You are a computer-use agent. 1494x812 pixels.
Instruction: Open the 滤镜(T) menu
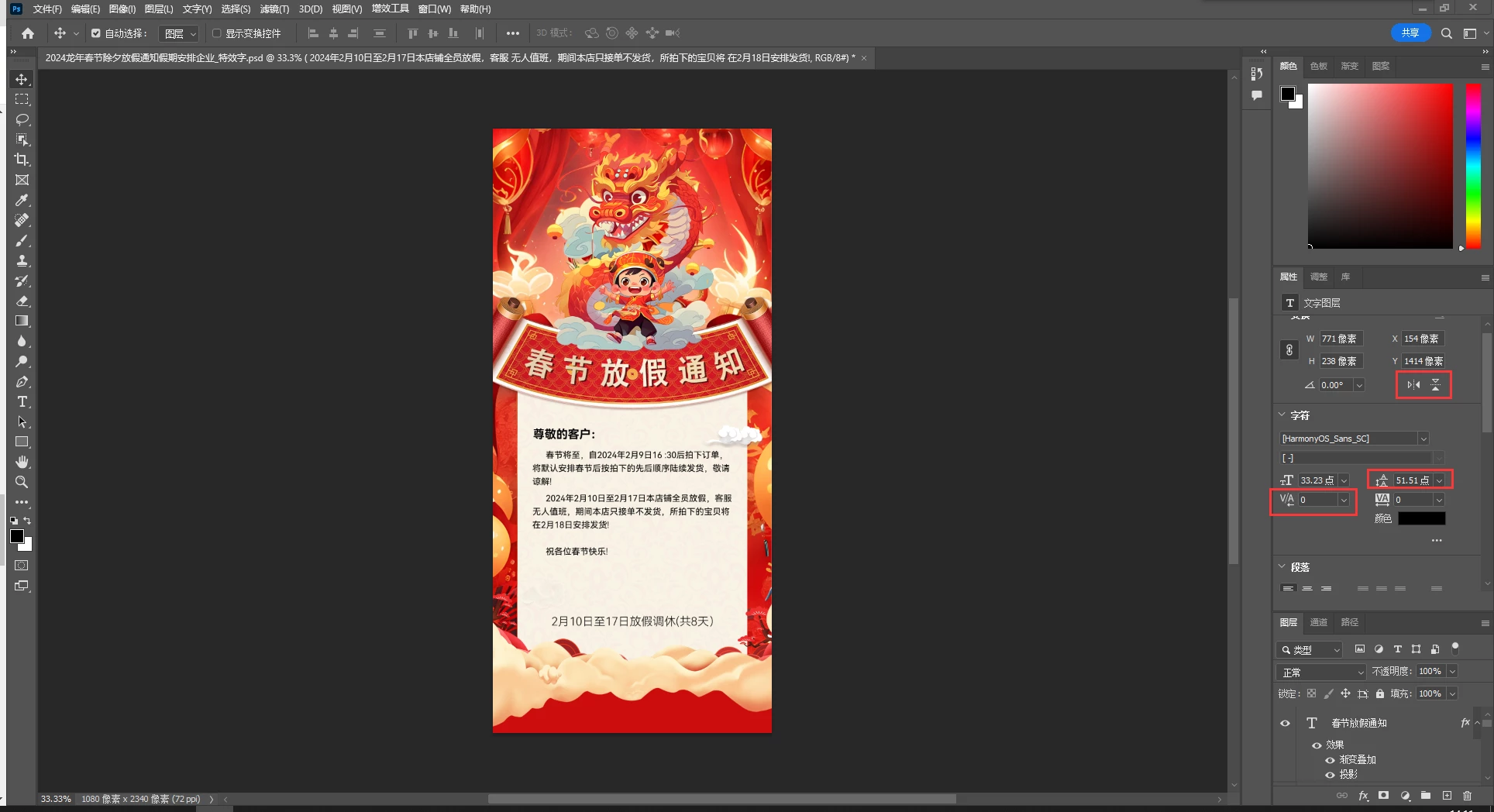click(x=274, y=9)
